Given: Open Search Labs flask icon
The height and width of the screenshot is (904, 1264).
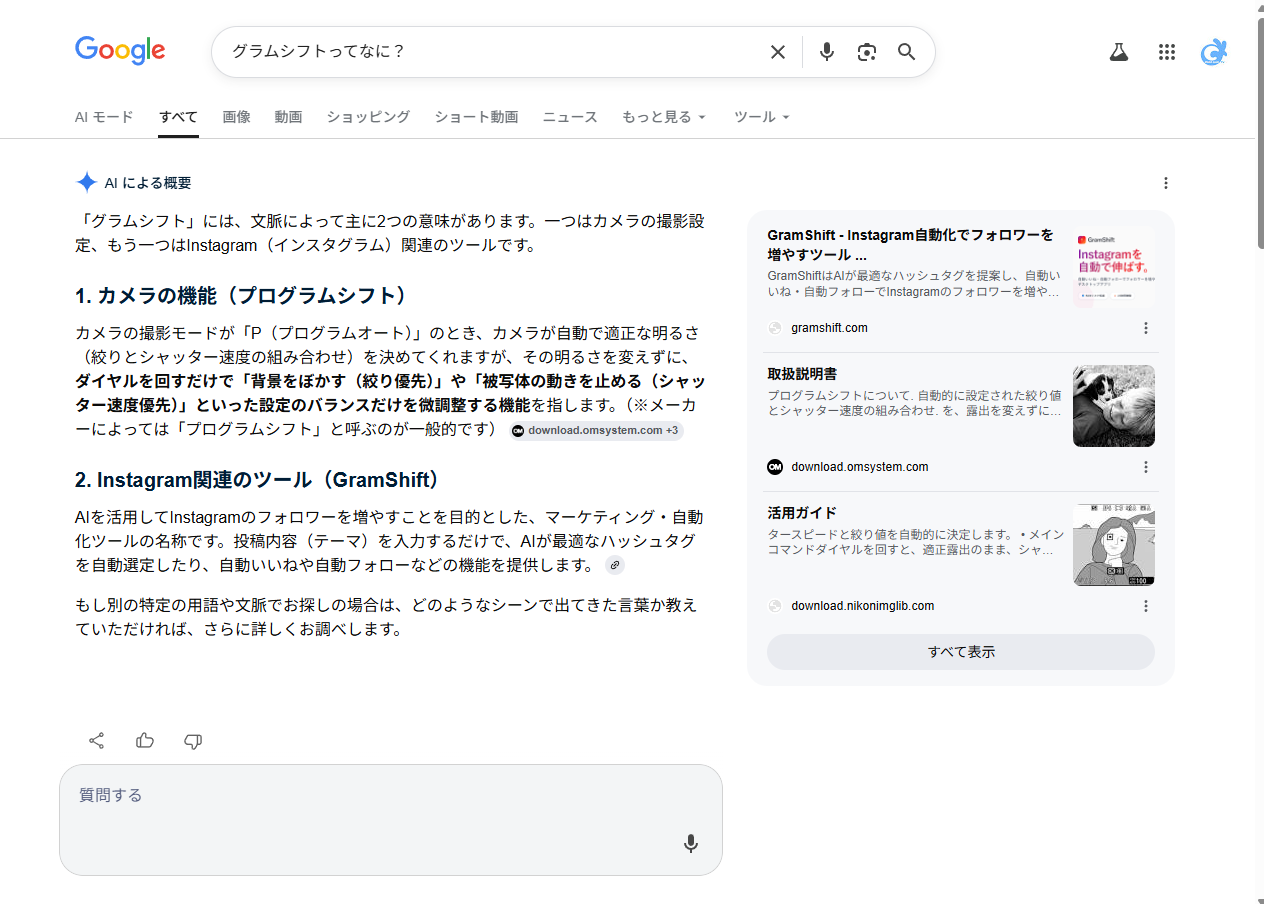Looking at the screenshot, I should pos(1118,52).
